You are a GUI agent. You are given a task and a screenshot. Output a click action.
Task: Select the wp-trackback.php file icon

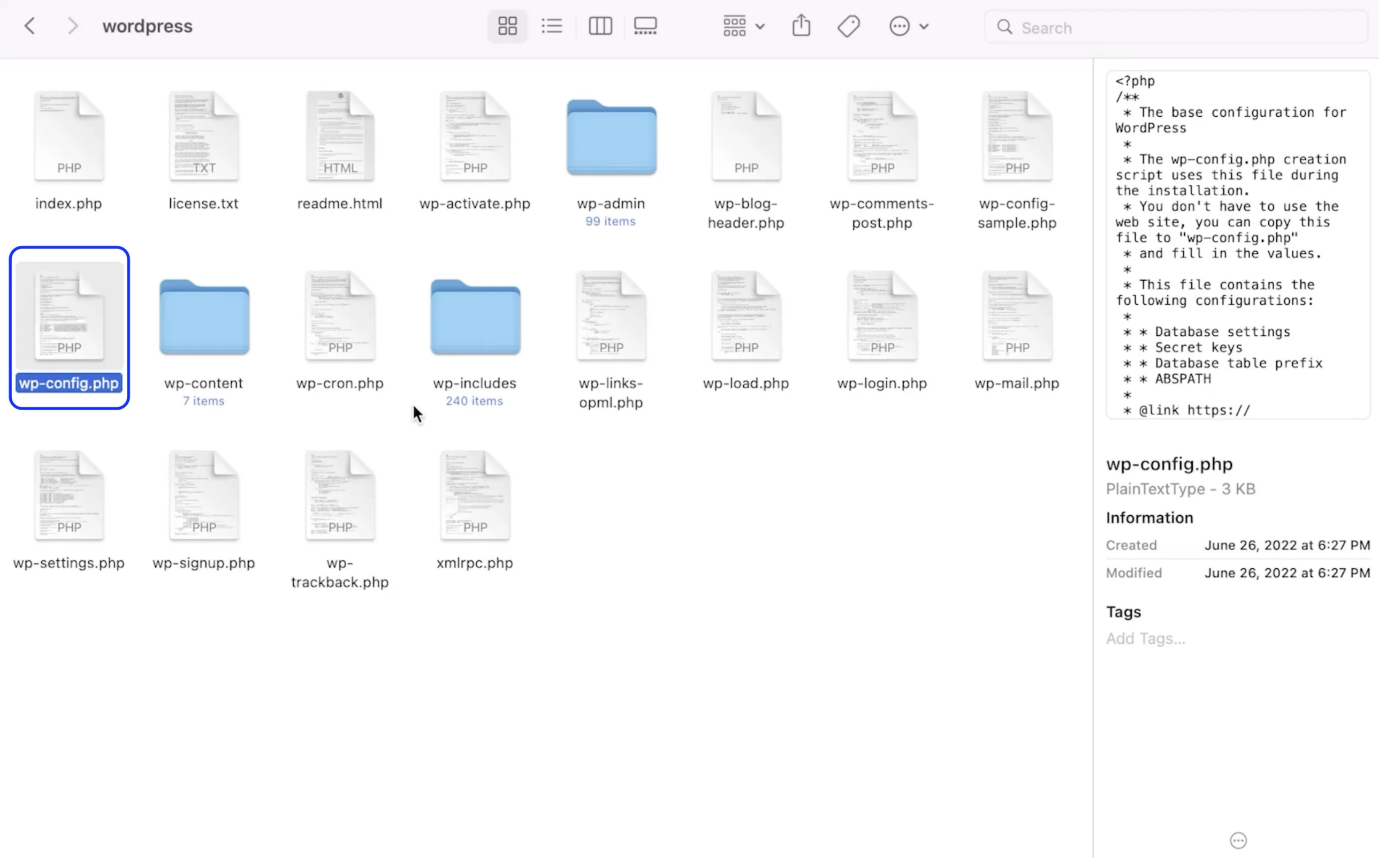(340, 496)
